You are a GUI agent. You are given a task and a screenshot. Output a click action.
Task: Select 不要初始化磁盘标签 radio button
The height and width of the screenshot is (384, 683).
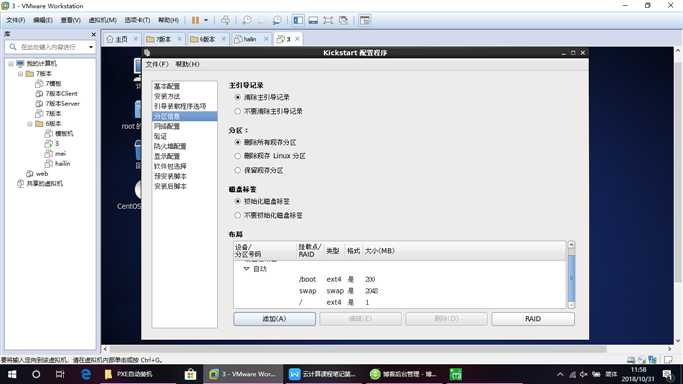click(237, 215)
